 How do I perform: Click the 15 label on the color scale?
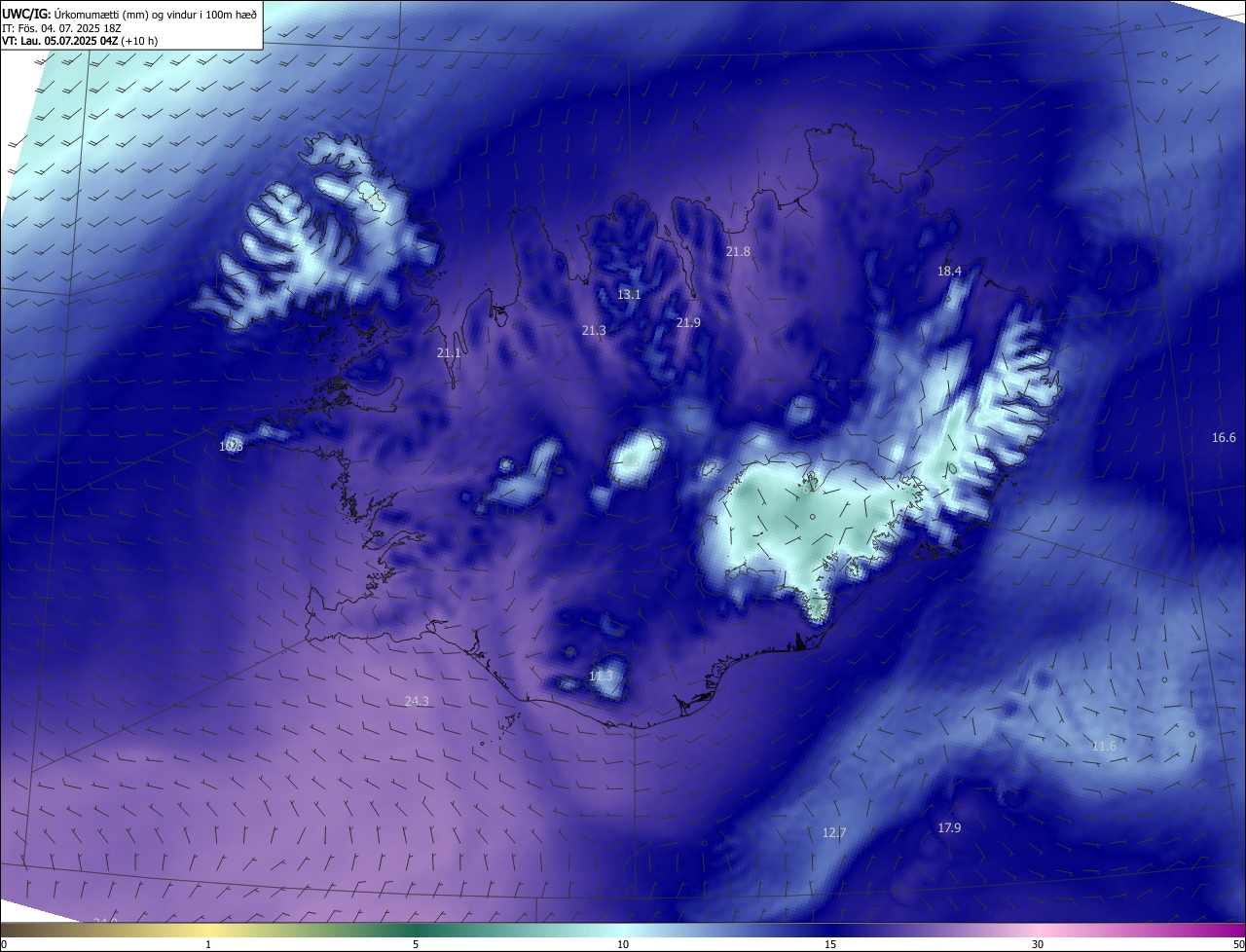pyautogui.click(x=830, y=944)
